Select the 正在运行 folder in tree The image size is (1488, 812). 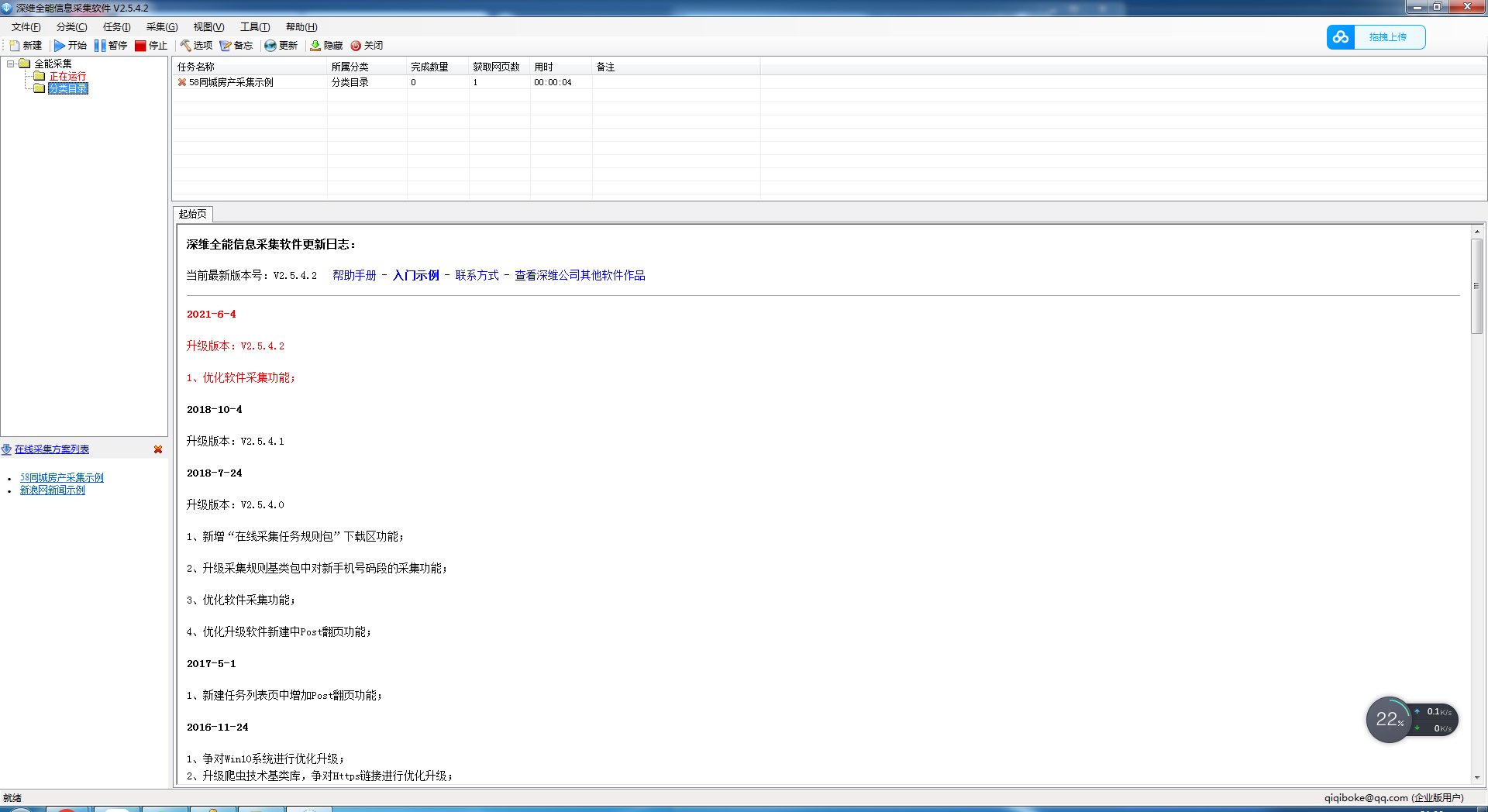pyautogui.click(x=67, y=76)
